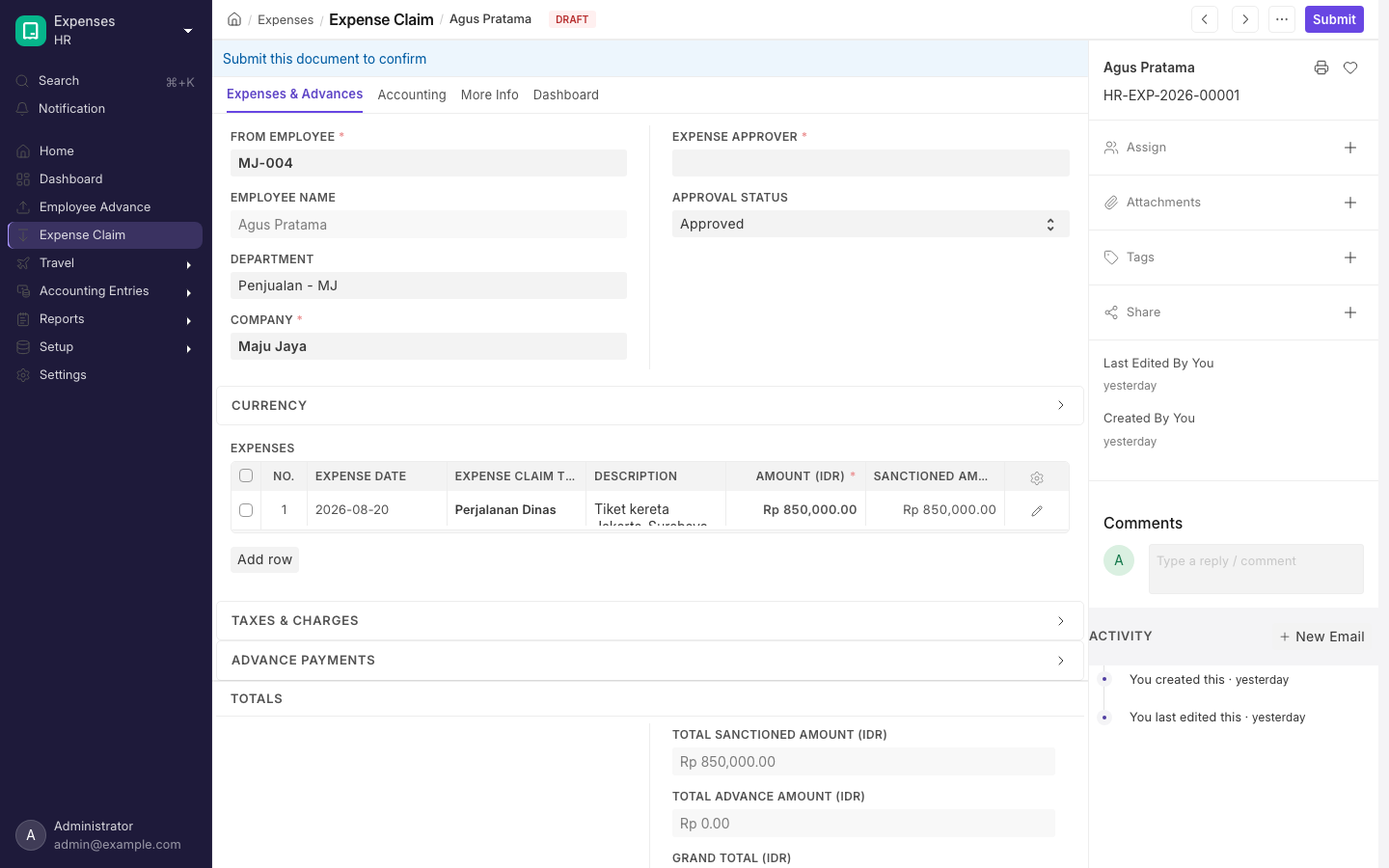
Task: Expand the Currency section
Action: point(650,406)
